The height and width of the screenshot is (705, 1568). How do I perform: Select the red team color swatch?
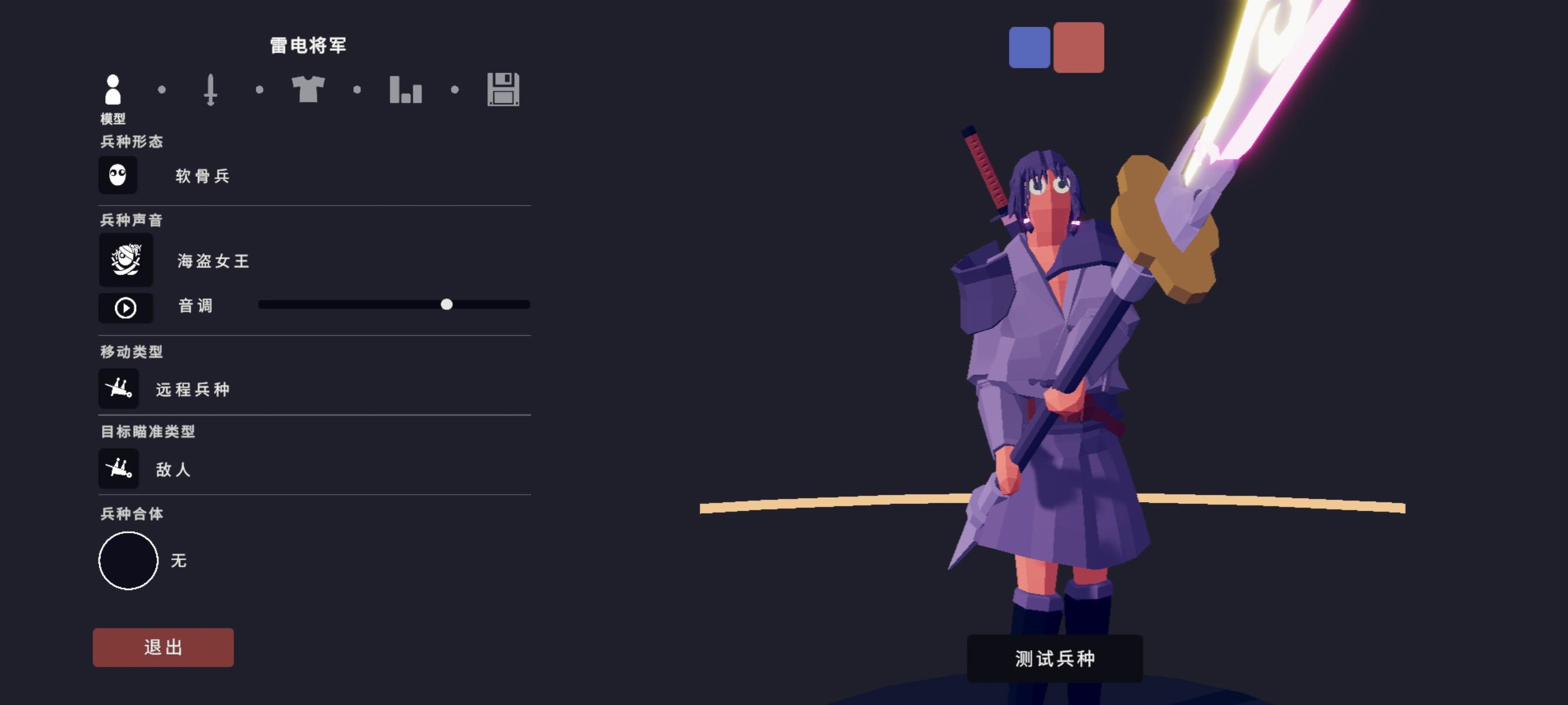(1079, 47)
